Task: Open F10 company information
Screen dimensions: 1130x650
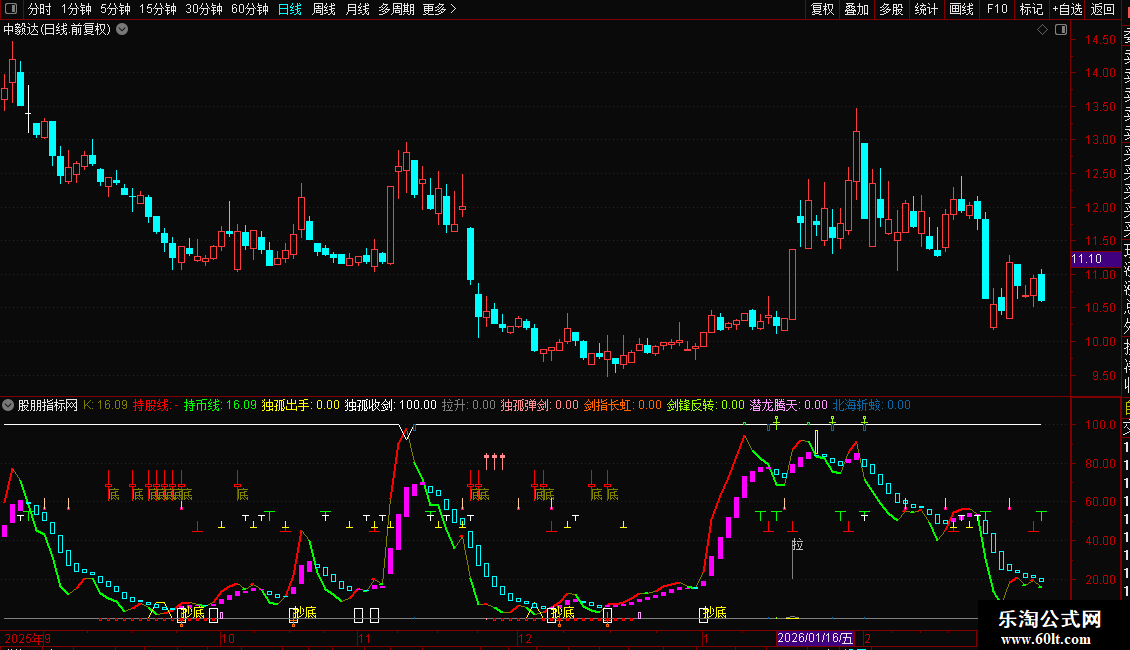Action: click(x=997, y=9)
